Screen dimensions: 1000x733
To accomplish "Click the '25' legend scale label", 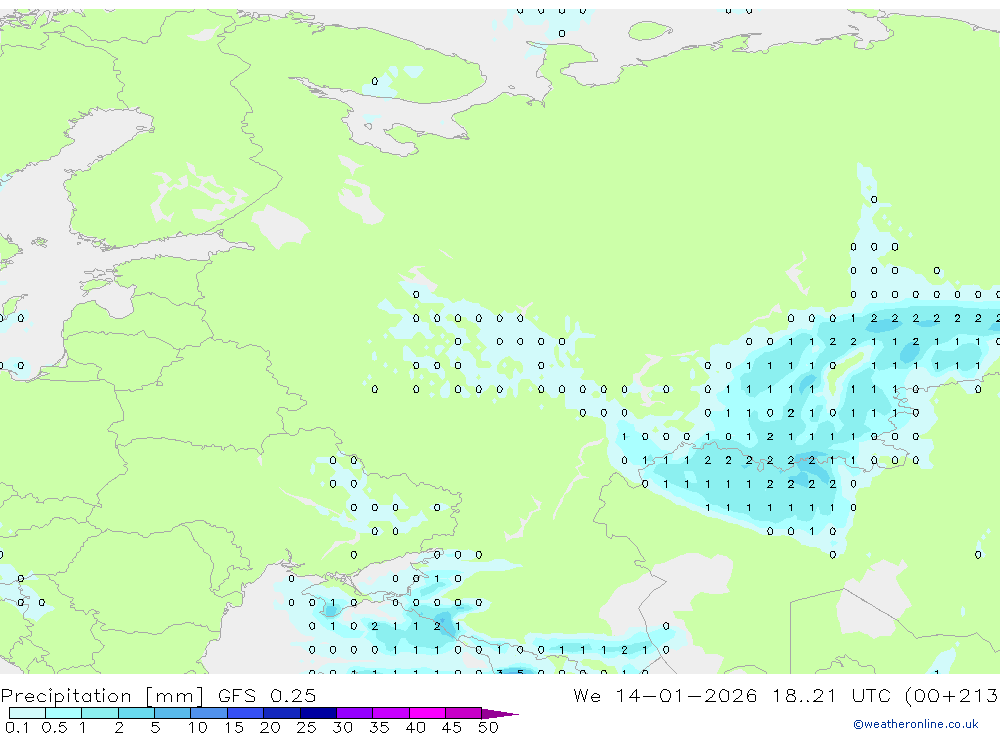I will click(x=306, y=727).
